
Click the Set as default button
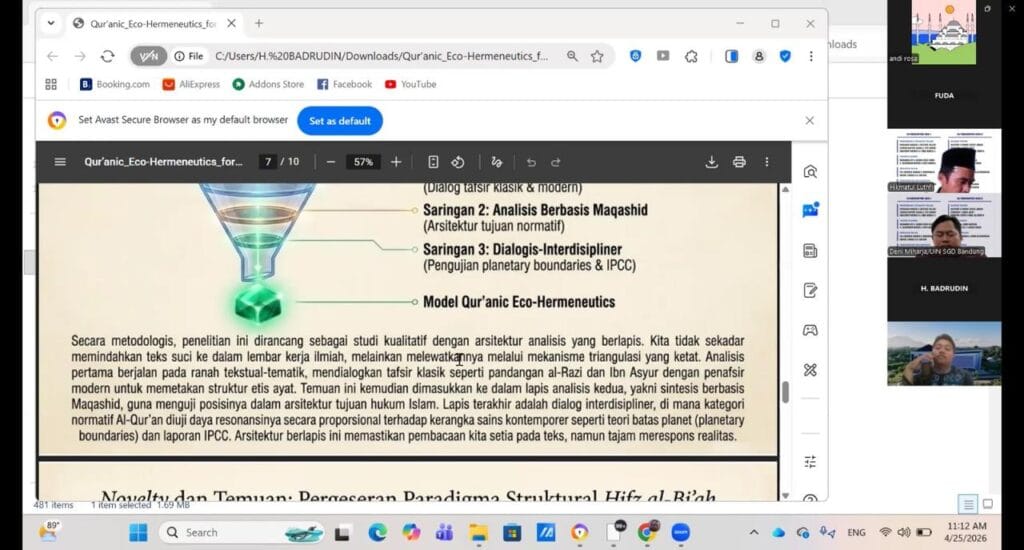point(339,121)
